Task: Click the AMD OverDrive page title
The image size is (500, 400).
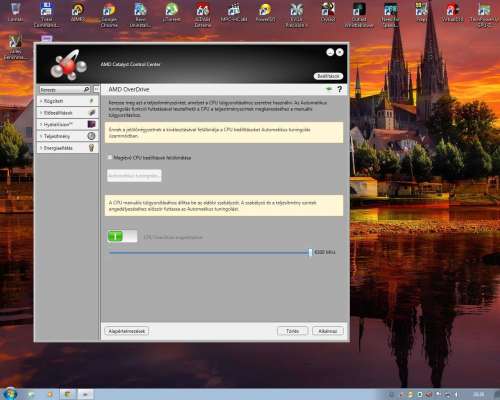Action: 129,89
